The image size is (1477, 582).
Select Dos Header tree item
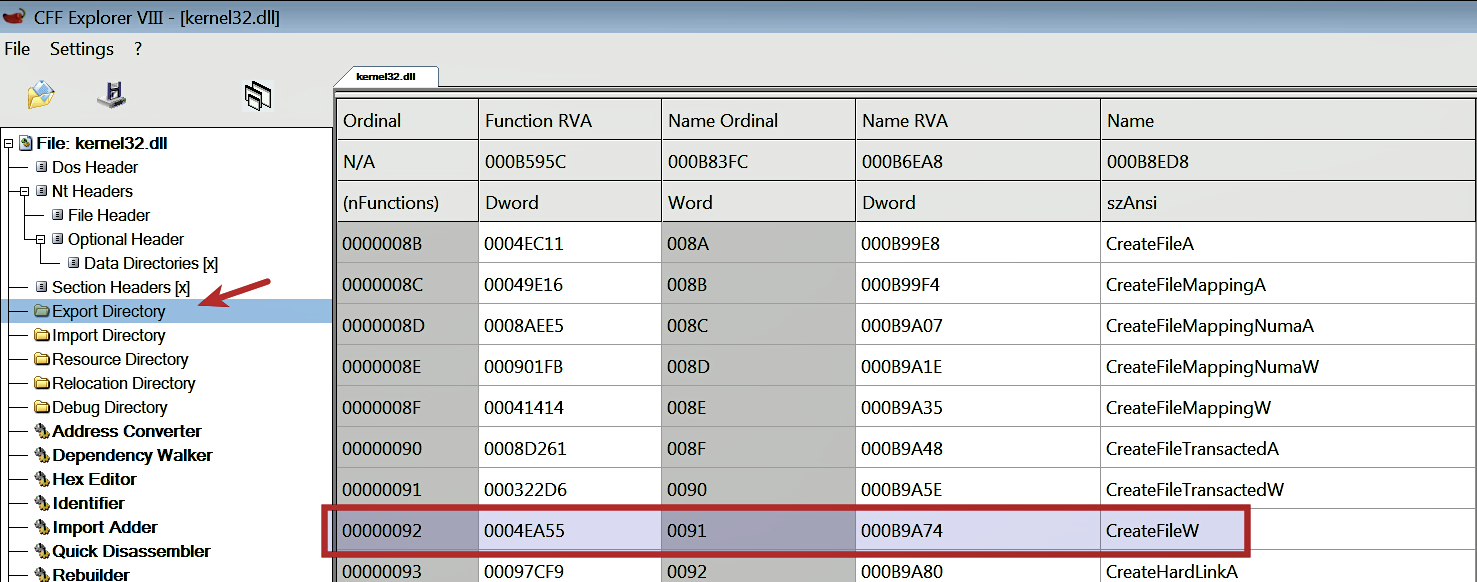coord(95,167)
